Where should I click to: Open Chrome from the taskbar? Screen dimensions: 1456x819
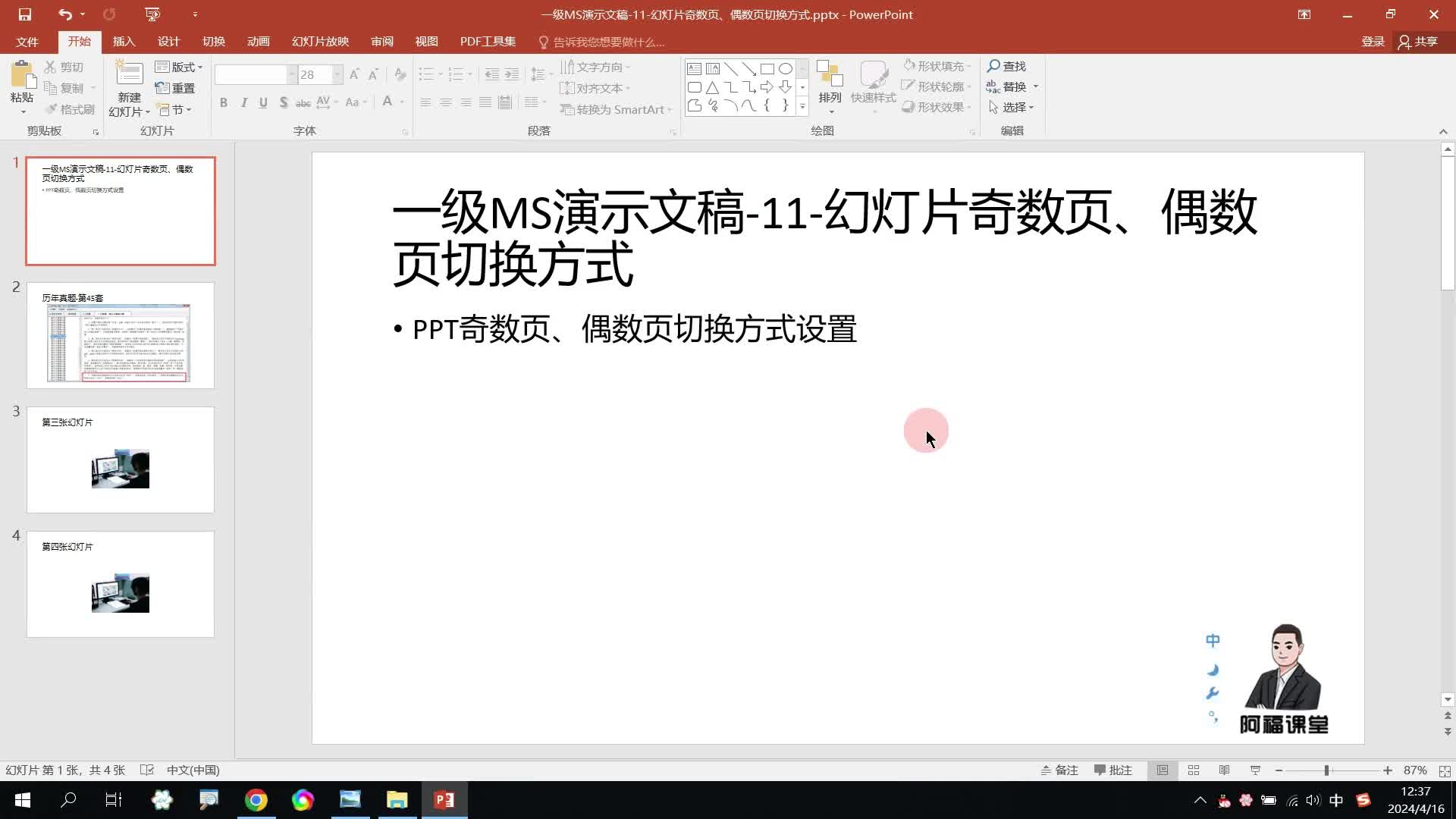pos(256,800)
